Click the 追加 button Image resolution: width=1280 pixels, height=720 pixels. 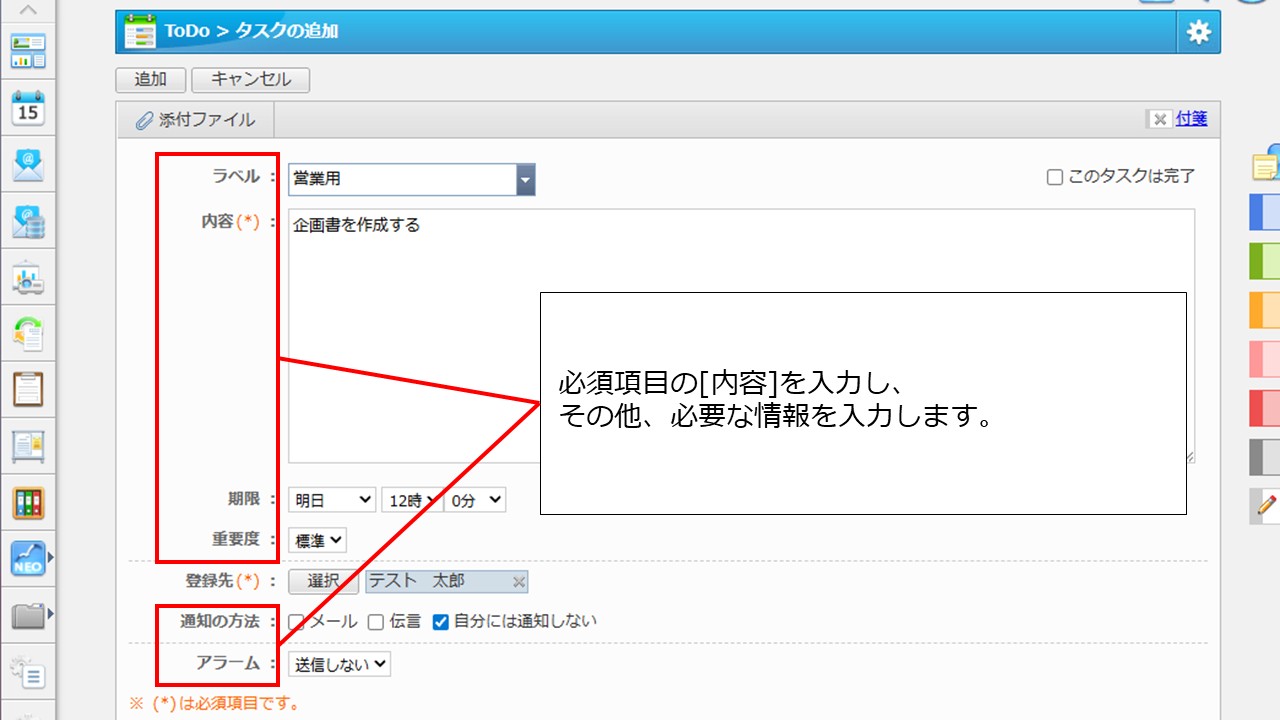point(151,80)
